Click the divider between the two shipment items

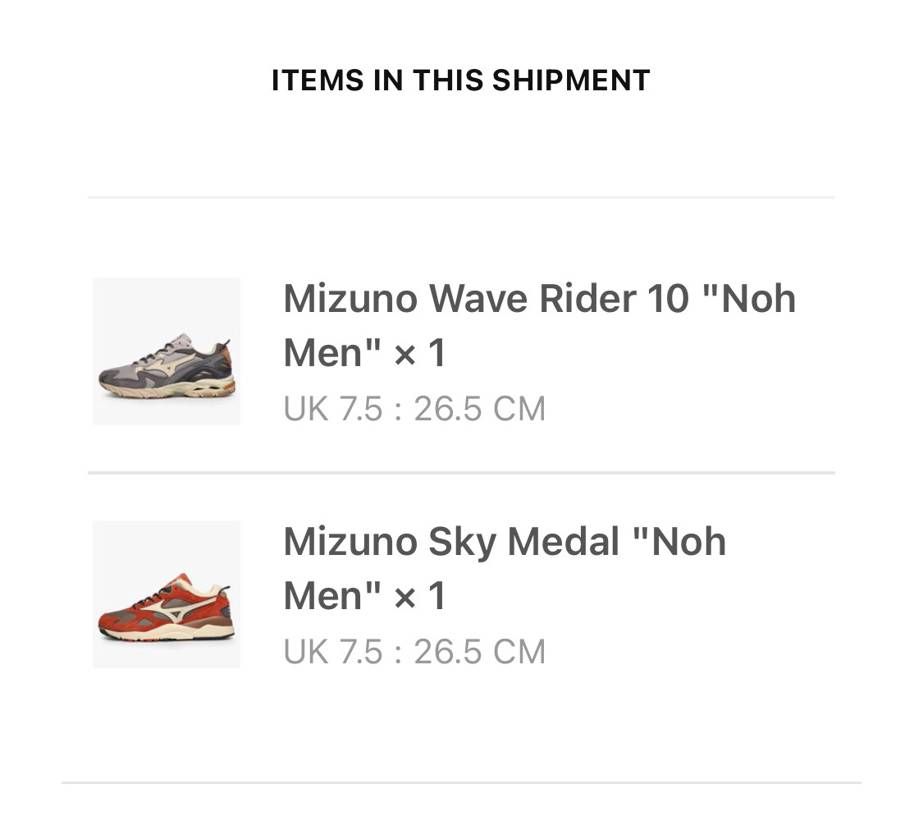(461, 472)
